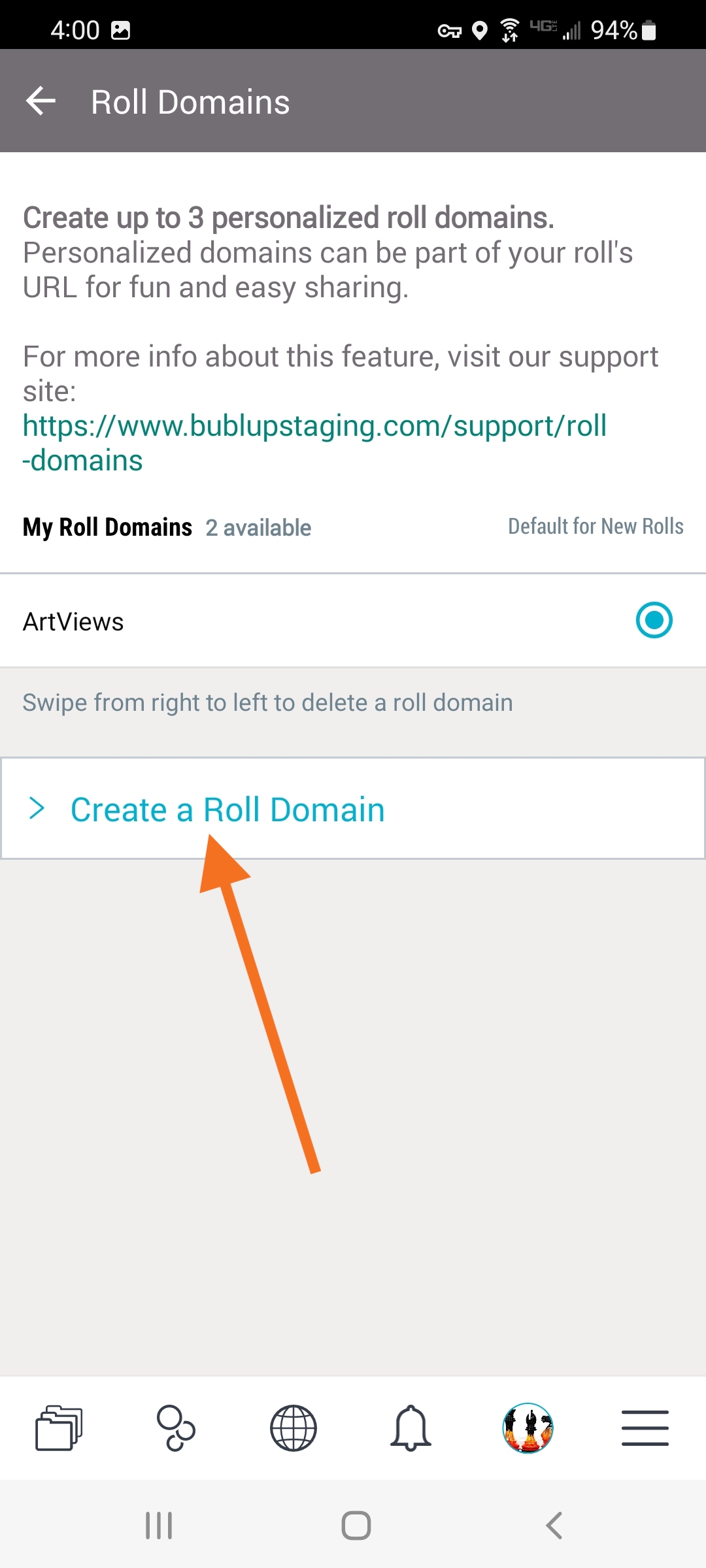This screenshot has width=706, height=1568.
Task: Open the globe browse icon
Action: (x=294, y=1428)
